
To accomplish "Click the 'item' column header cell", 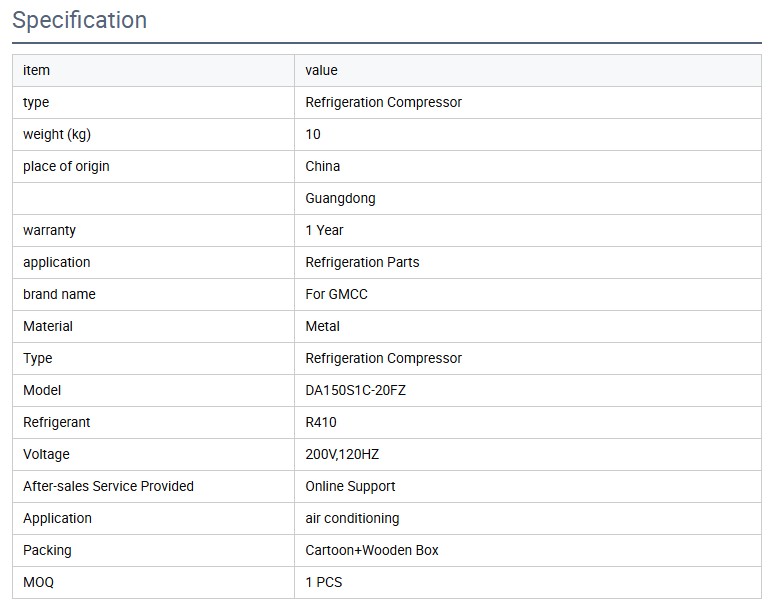I will coord(36,70).
